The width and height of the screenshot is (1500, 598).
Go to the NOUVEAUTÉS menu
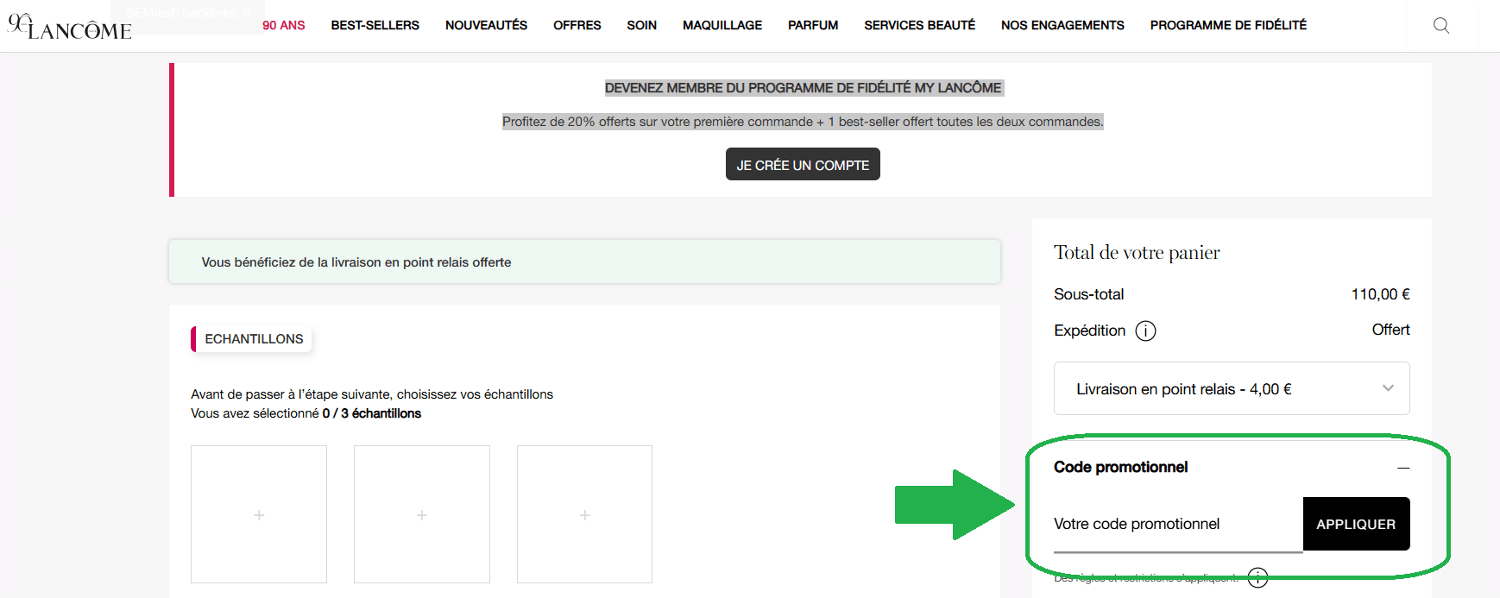pos(486,26)
